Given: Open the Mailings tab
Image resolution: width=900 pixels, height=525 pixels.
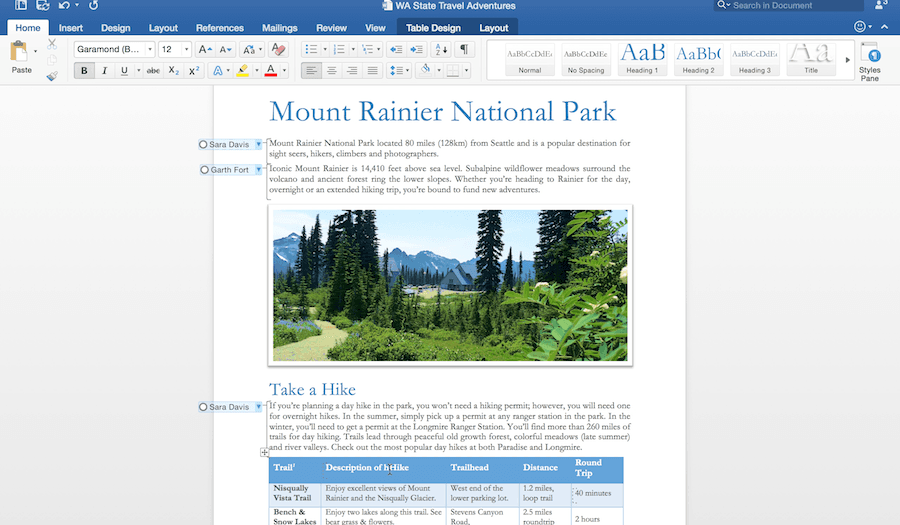Looking at the screenshot, I should 280,28.
